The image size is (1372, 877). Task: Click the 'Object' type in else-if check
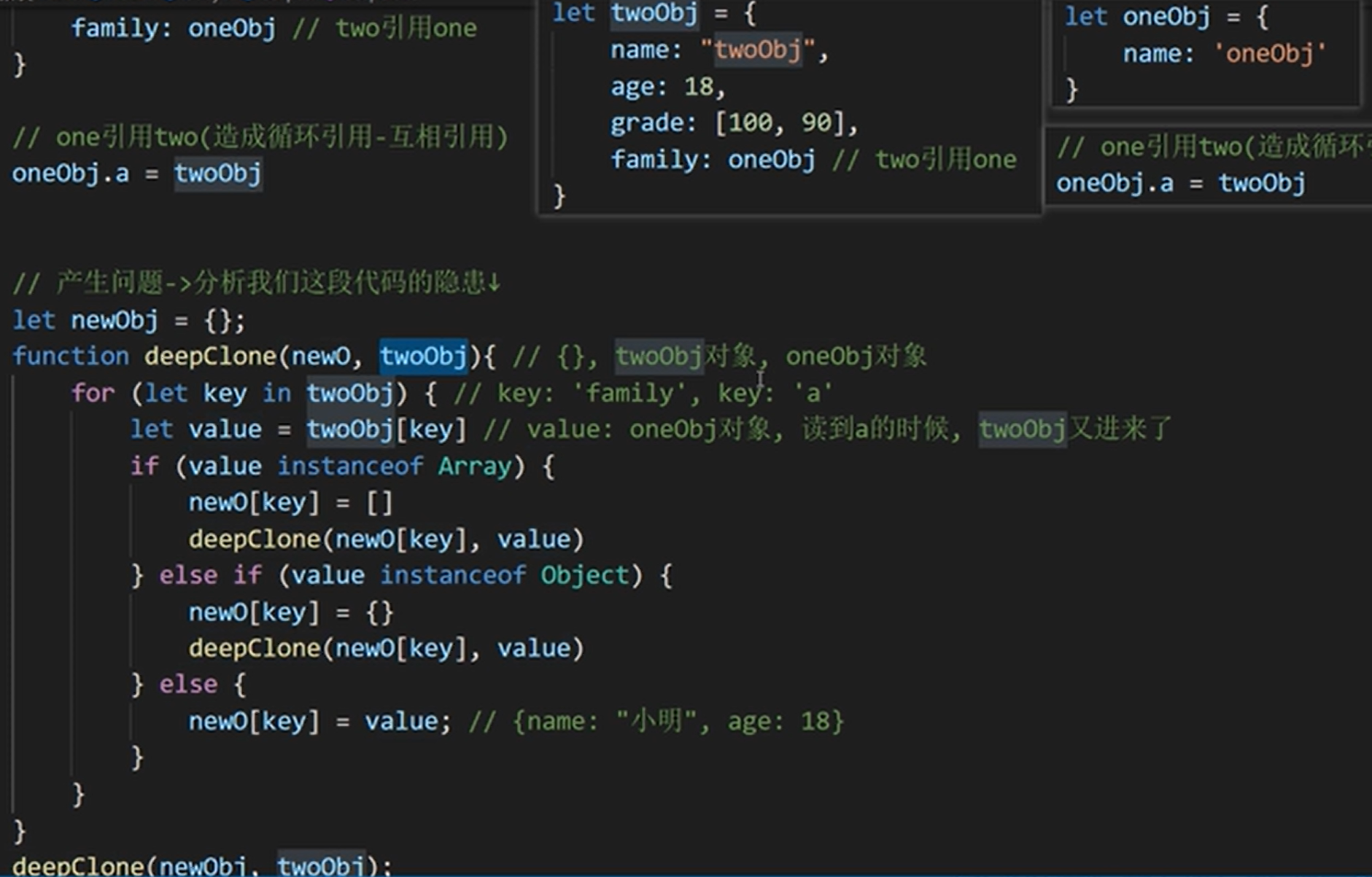(584, 575)
